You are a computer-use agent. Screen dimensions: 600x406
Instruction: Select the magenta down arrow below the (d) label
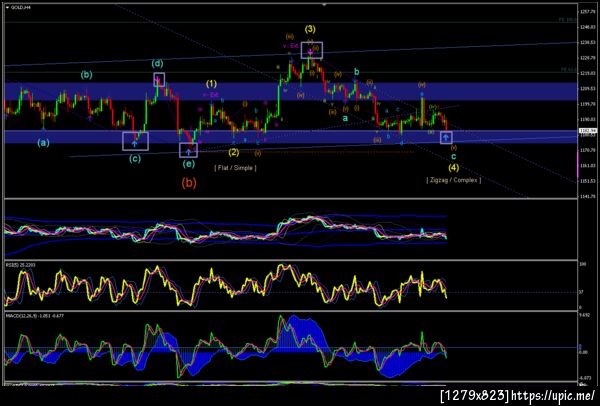pos(158,79)
